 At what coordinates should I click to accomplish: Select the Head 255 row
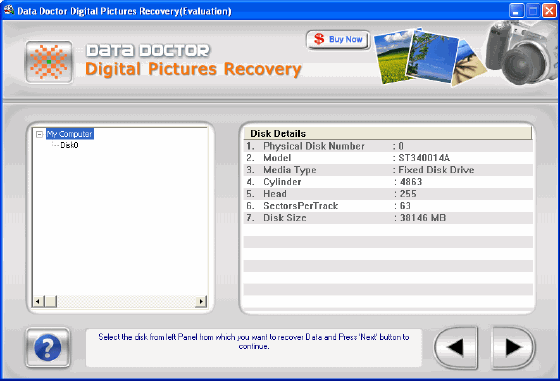tap(388, 194)
